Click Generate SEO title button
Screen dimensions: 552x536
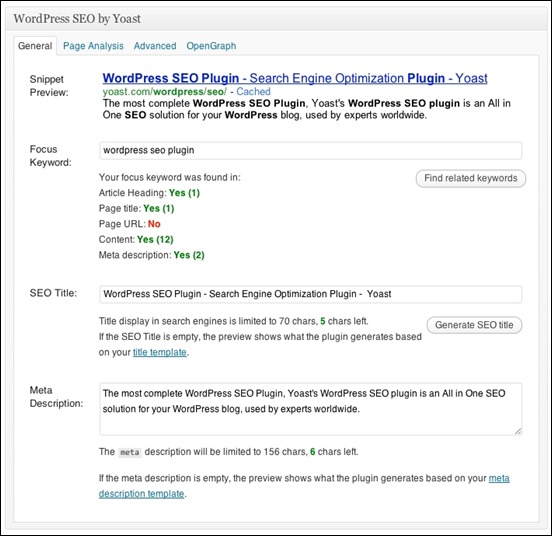[474, 325]
